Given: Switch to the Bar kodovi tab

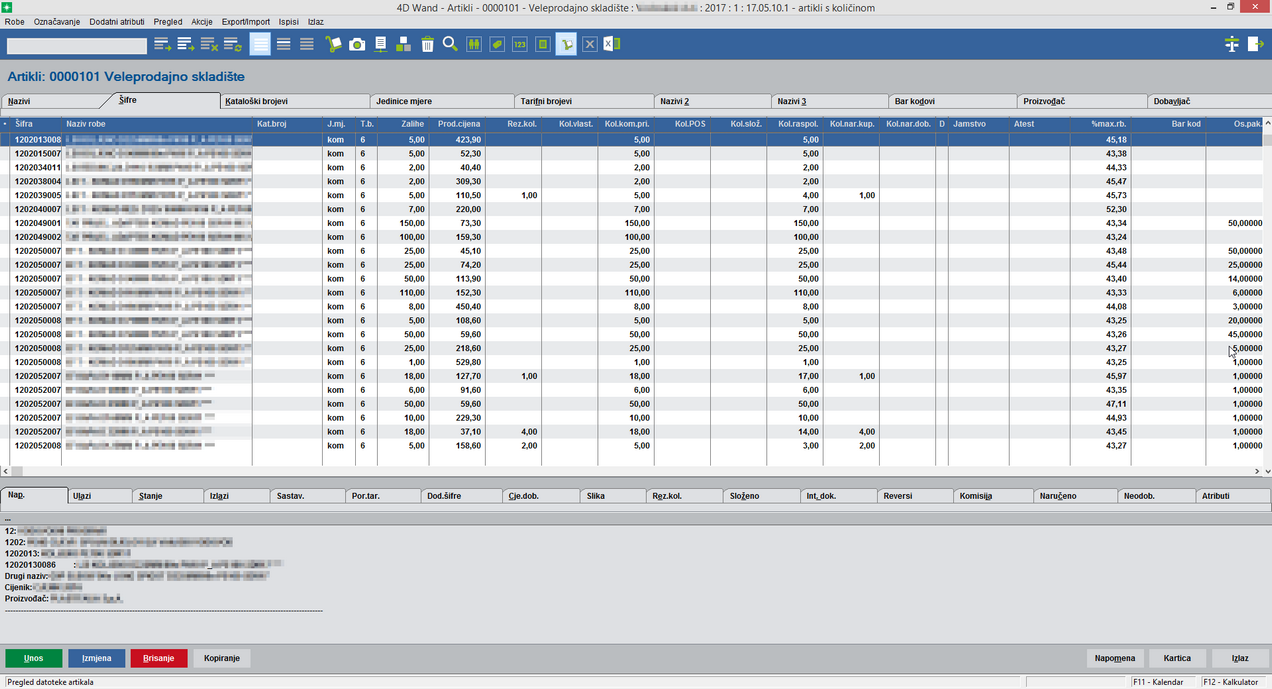Looking at the screenshot, I should click(952, 102).
